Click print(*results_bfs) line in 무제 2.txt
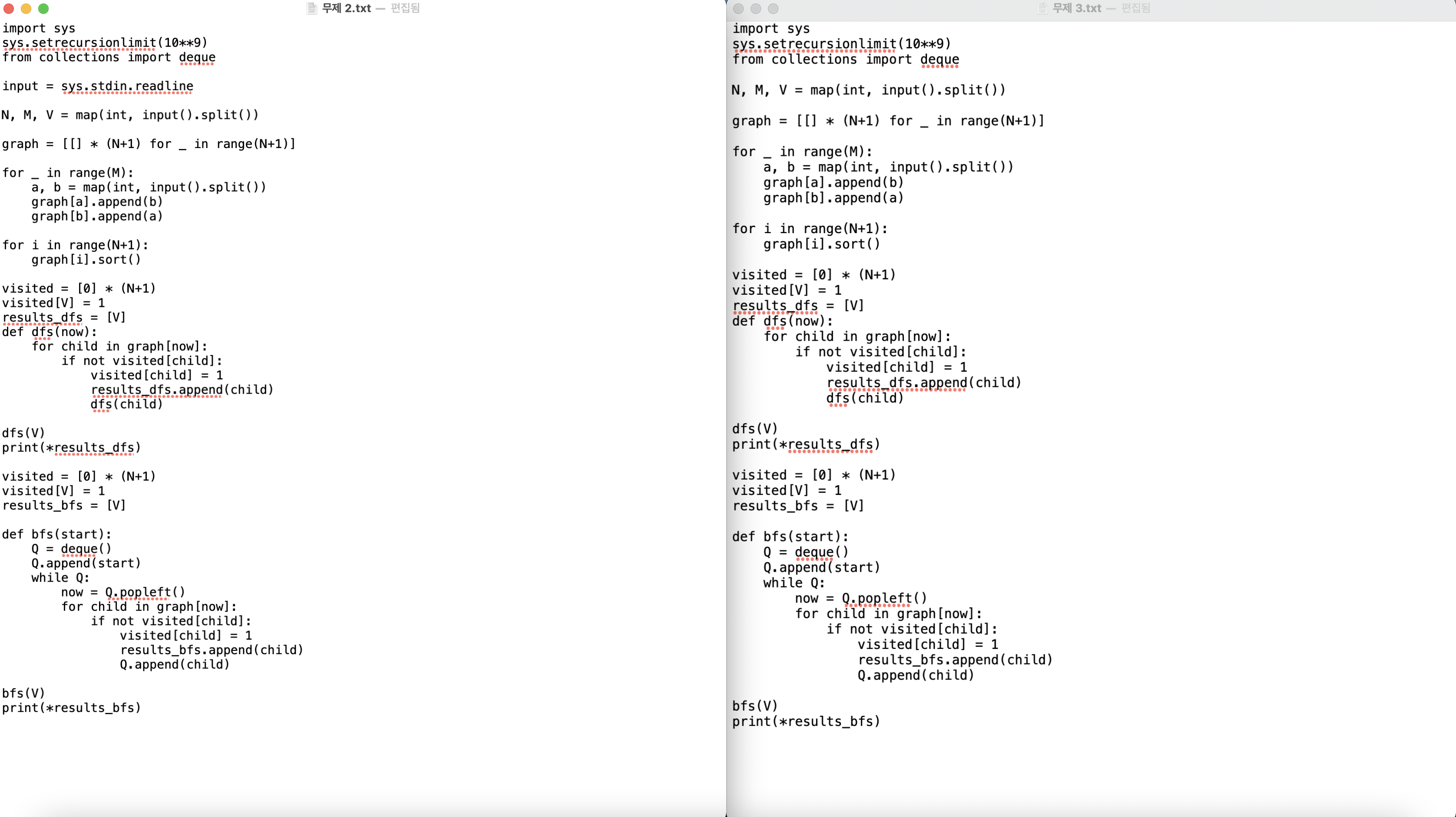 click(x=71, y=708)
